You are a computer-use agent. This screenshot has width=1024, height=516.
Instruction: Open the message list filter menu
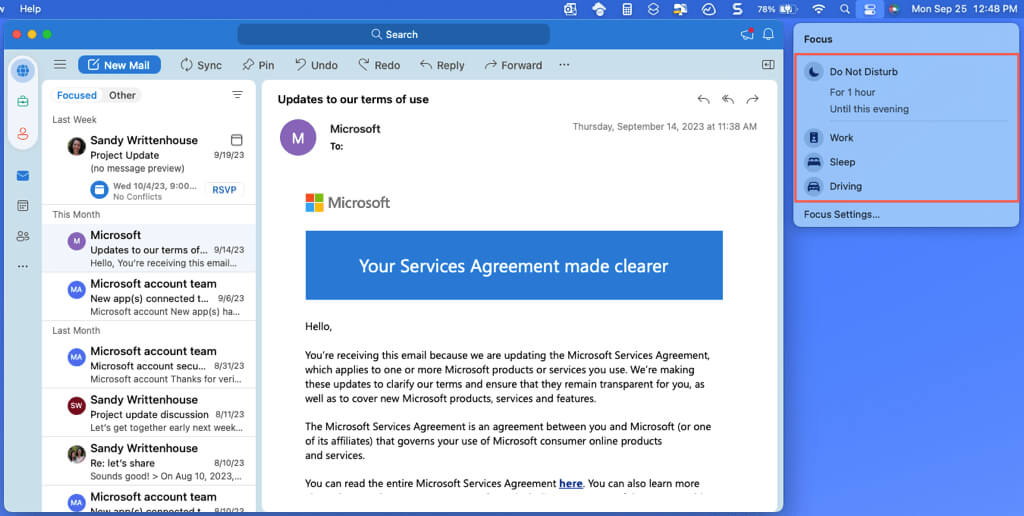237,95
